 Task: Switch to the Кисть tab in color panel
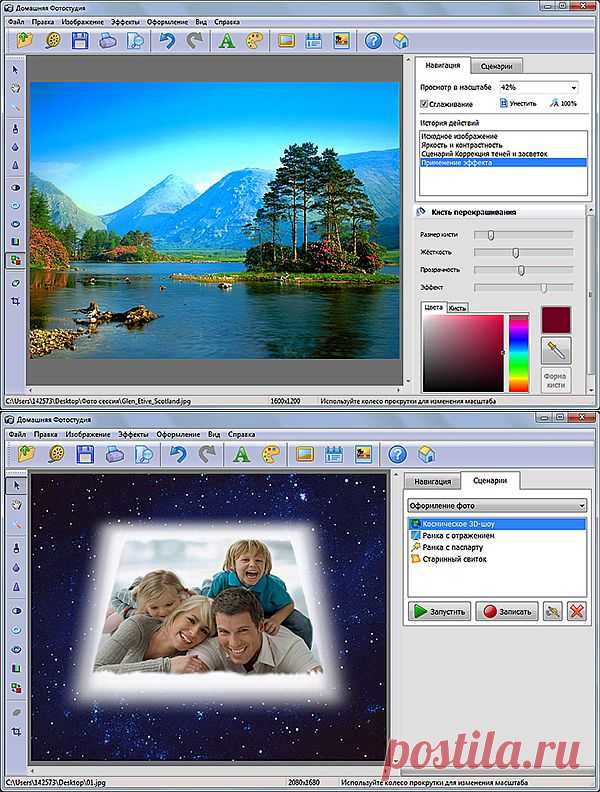458,308
